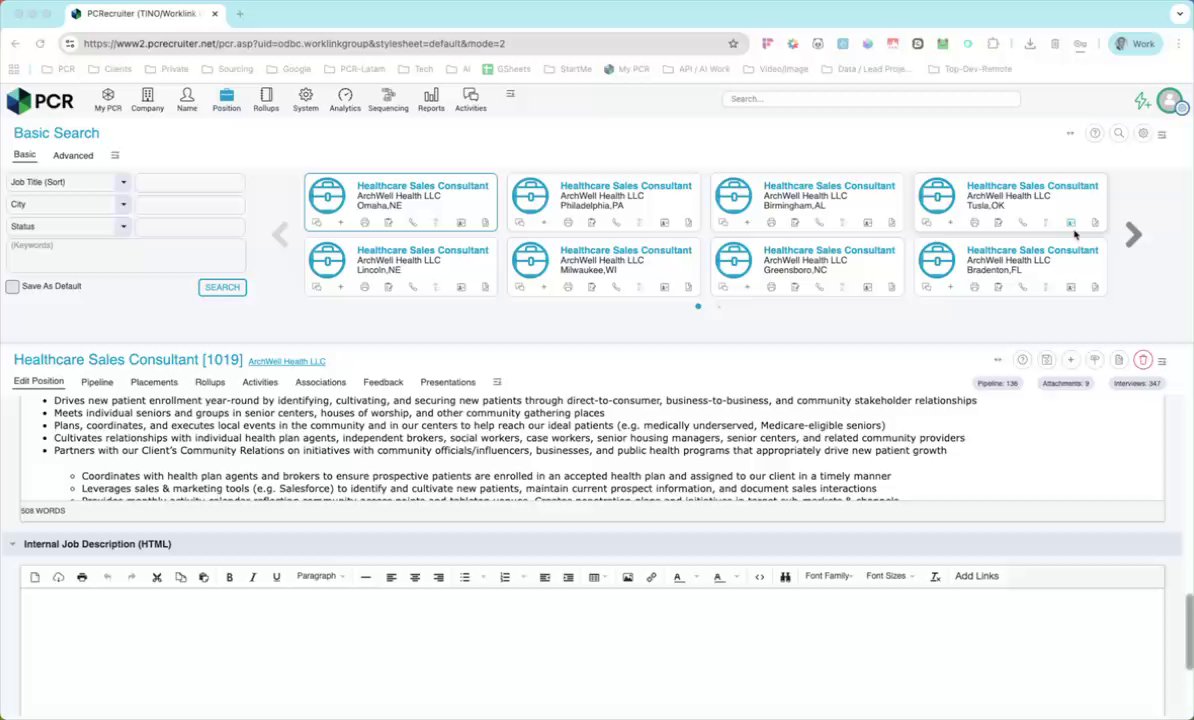
Task: Click the gear icon in Basic Search header
Action: coord(1143,133)
